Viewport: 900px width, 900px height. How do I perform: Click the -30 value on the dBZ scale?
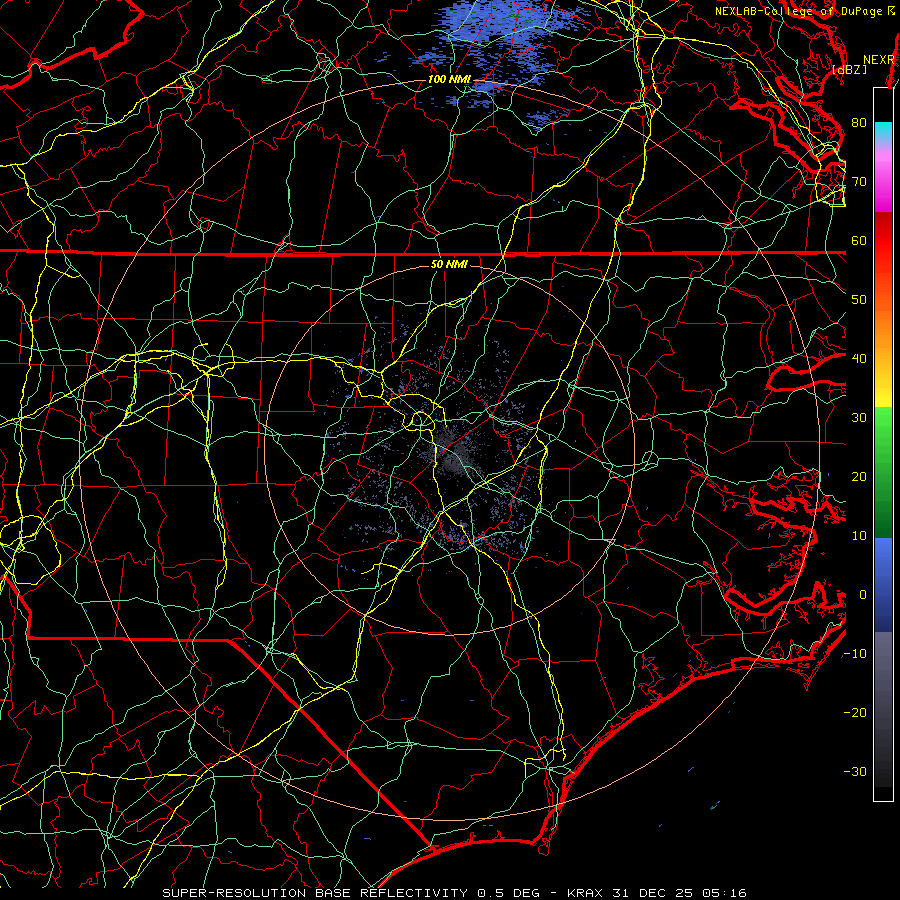click(x=855, y=771)
